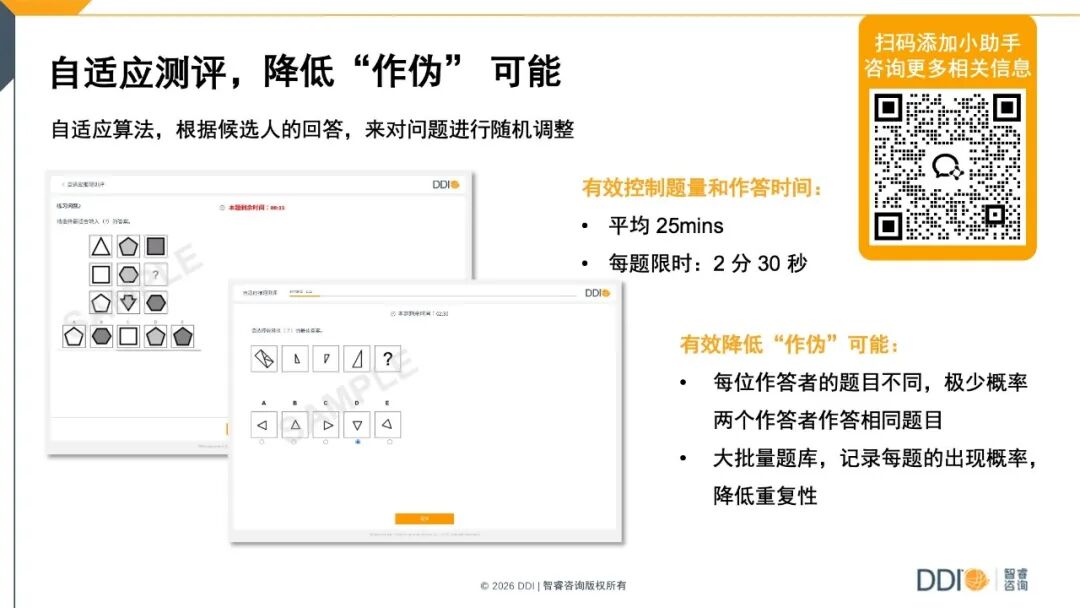Click the gray question mark cell in the shape grid

[x=156, y=275]
